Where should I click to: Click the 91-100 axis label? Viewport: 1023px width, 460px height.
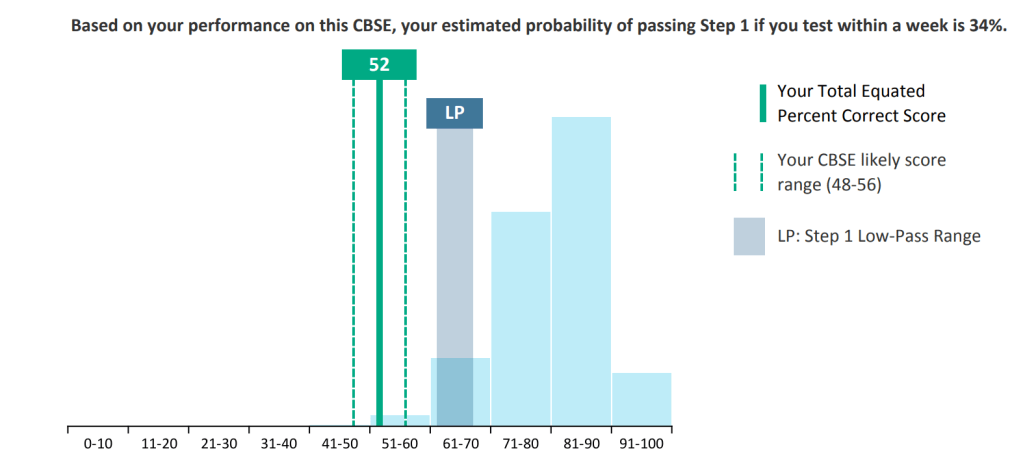(x=641, y=443)
